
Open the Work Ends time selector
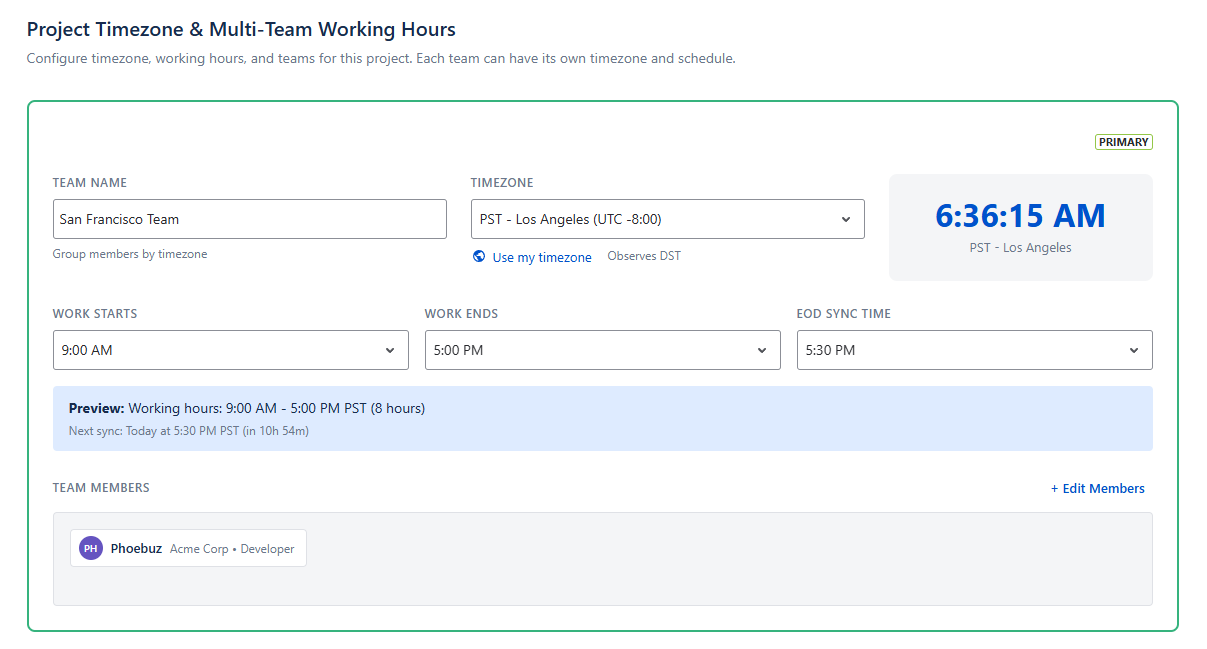(x=603, y=350)
